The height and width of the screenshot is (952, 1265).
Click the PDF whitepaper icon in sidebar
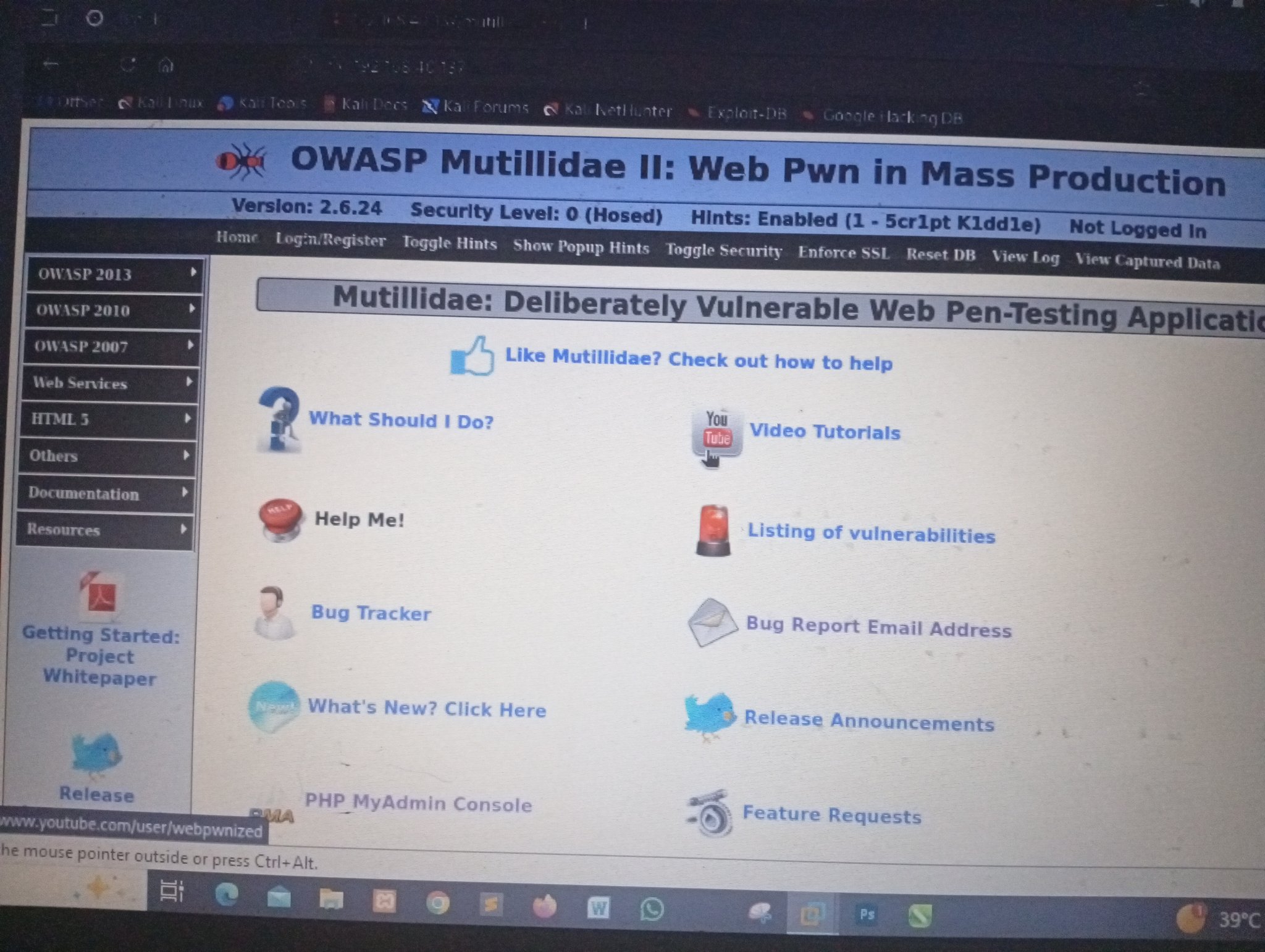coord(101,593)
